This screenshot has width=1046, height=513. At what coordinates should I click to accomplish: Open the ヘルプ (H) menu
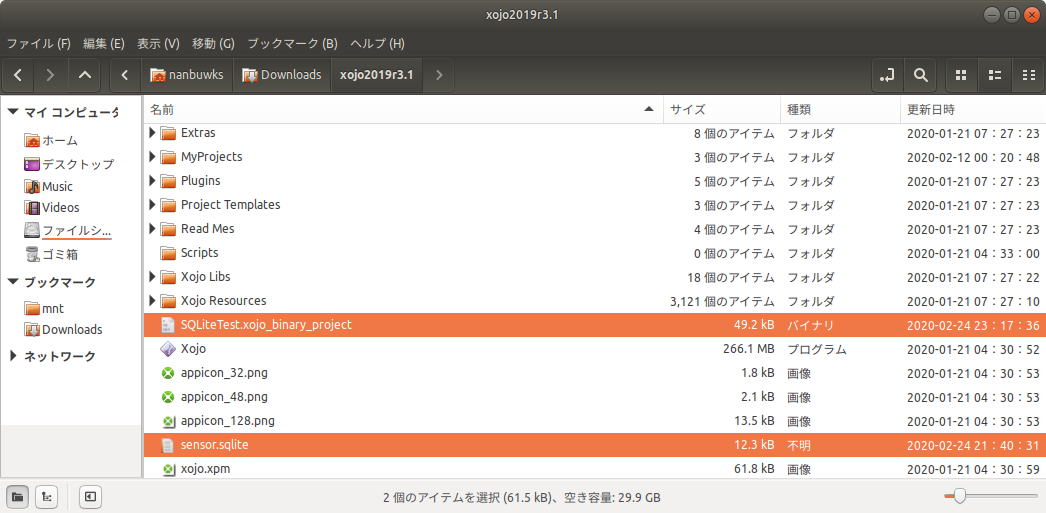378,44
